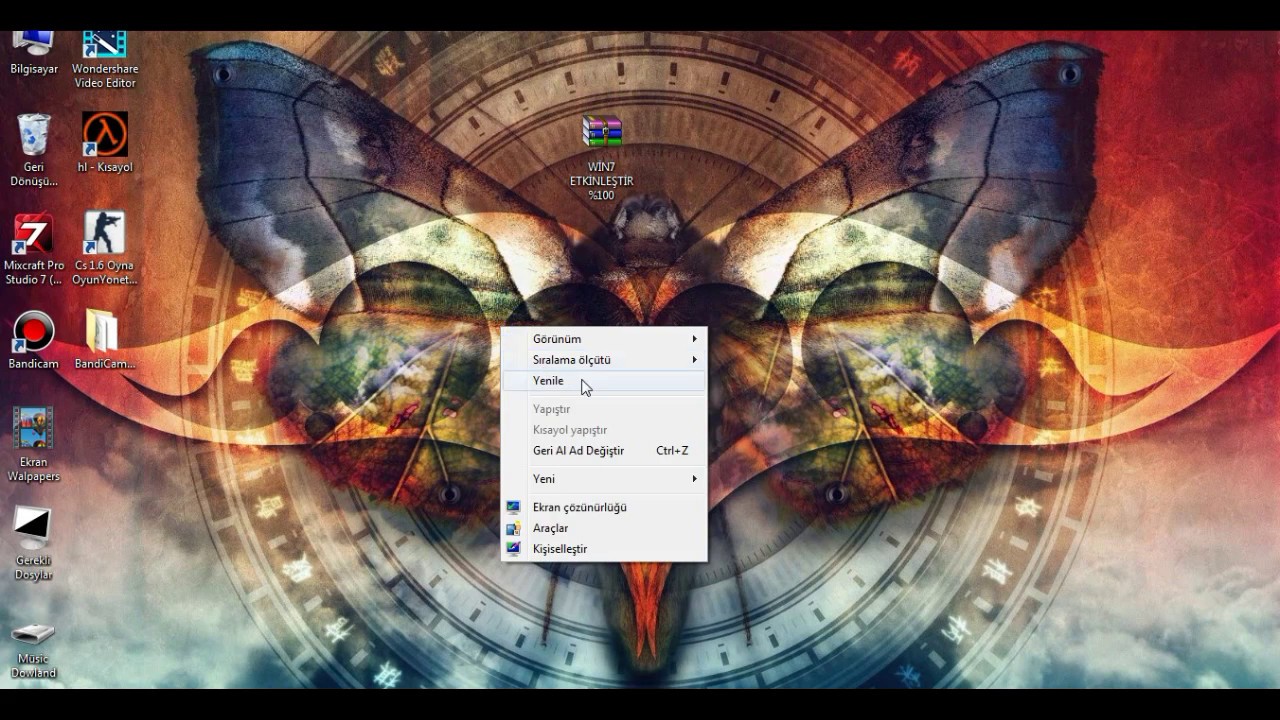Click the Kişiselleştir menu icon

[513, 549]
